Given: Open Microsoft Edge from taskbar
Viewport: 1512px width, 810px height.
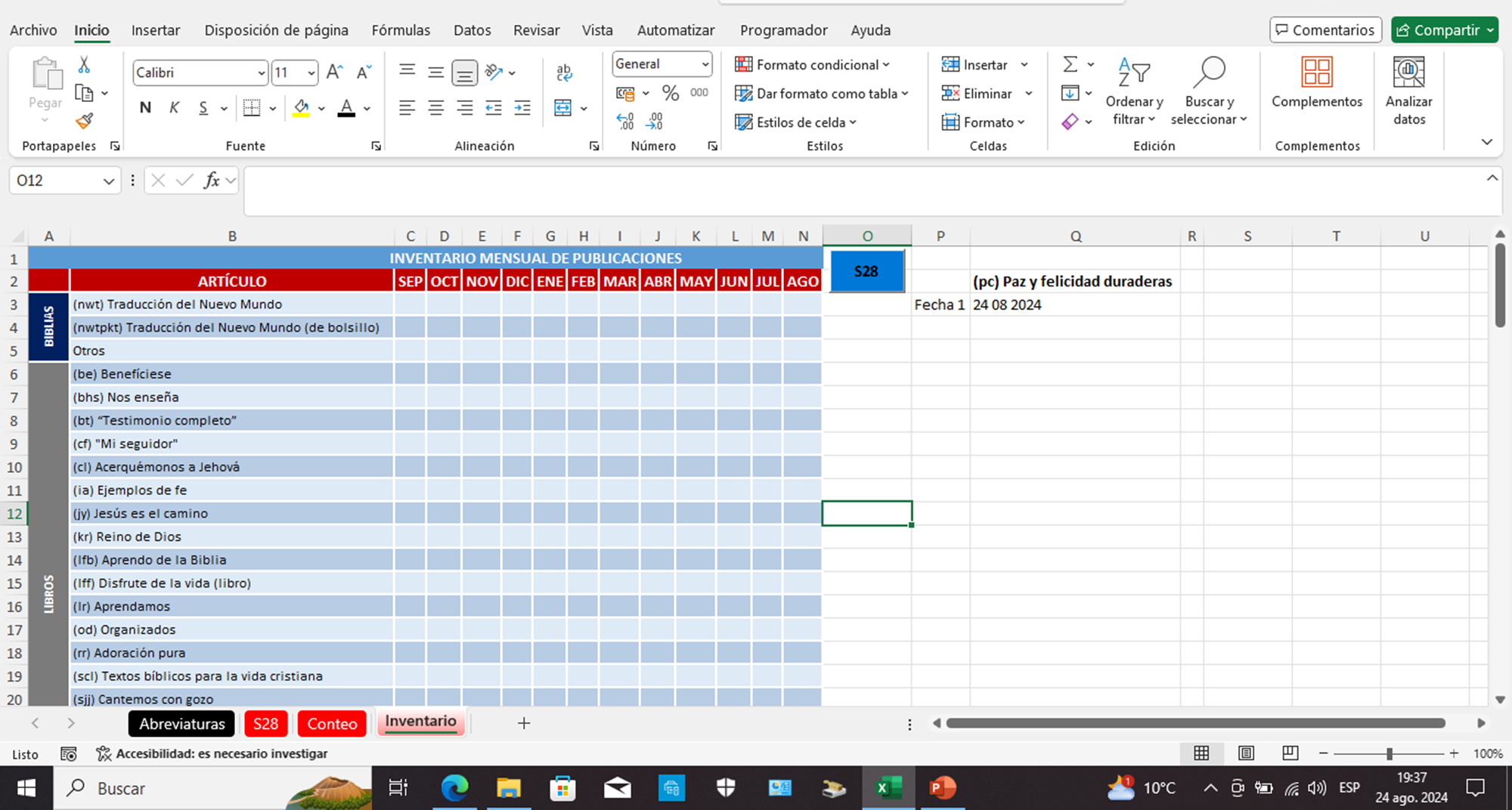Looking at the screenshot, I should click(454, 788).
